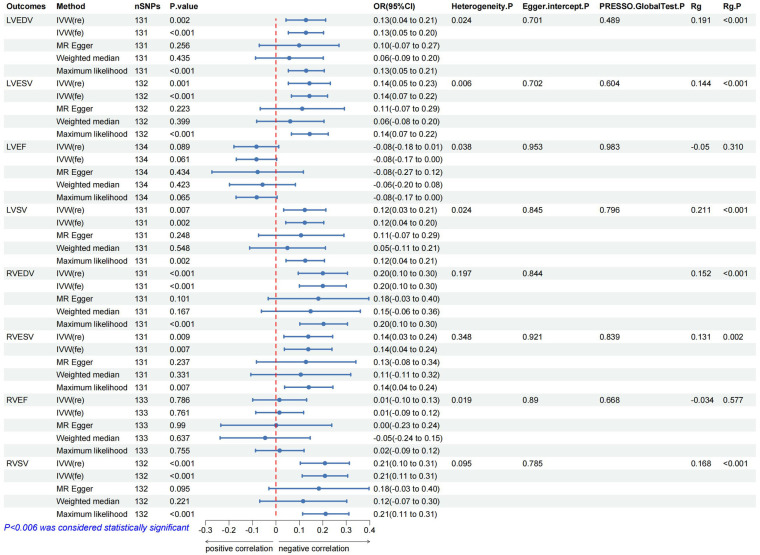Click the -0.3 tick on the axis
This screenshot has height=555, width=760.
[x=206, y=530]
